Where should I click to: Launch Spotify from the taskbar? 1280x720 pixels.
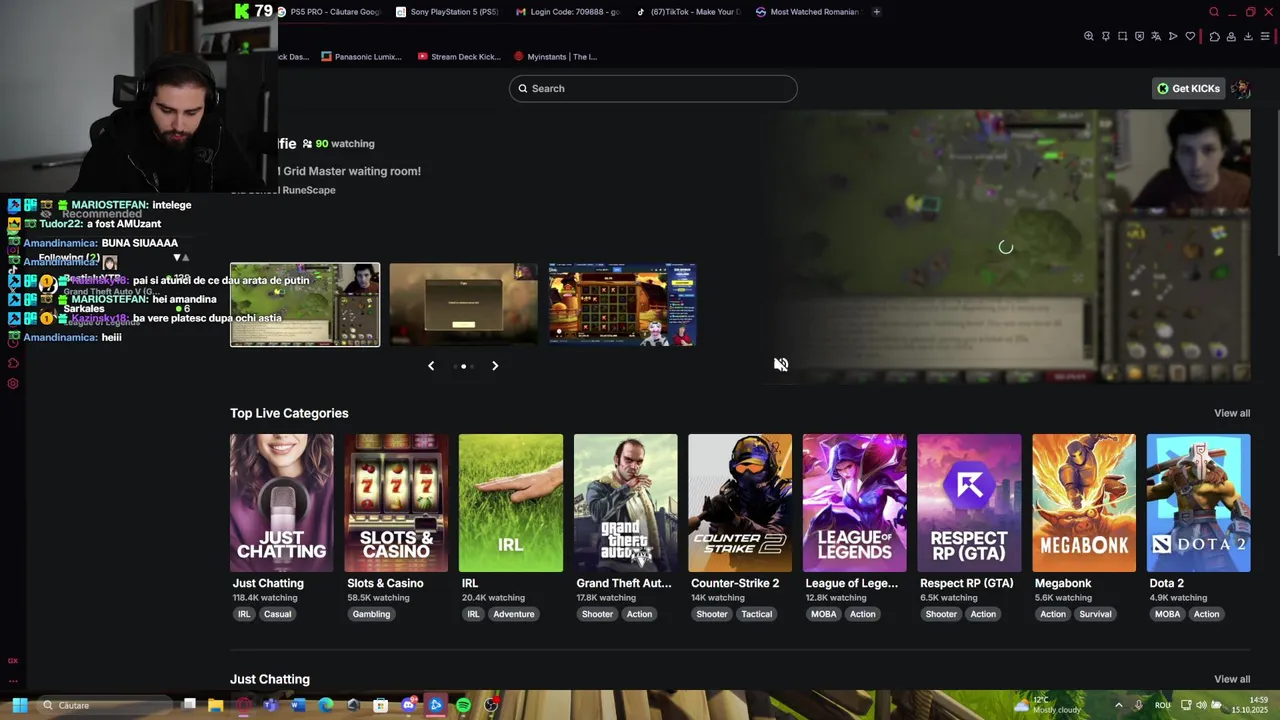coord(463,705)
